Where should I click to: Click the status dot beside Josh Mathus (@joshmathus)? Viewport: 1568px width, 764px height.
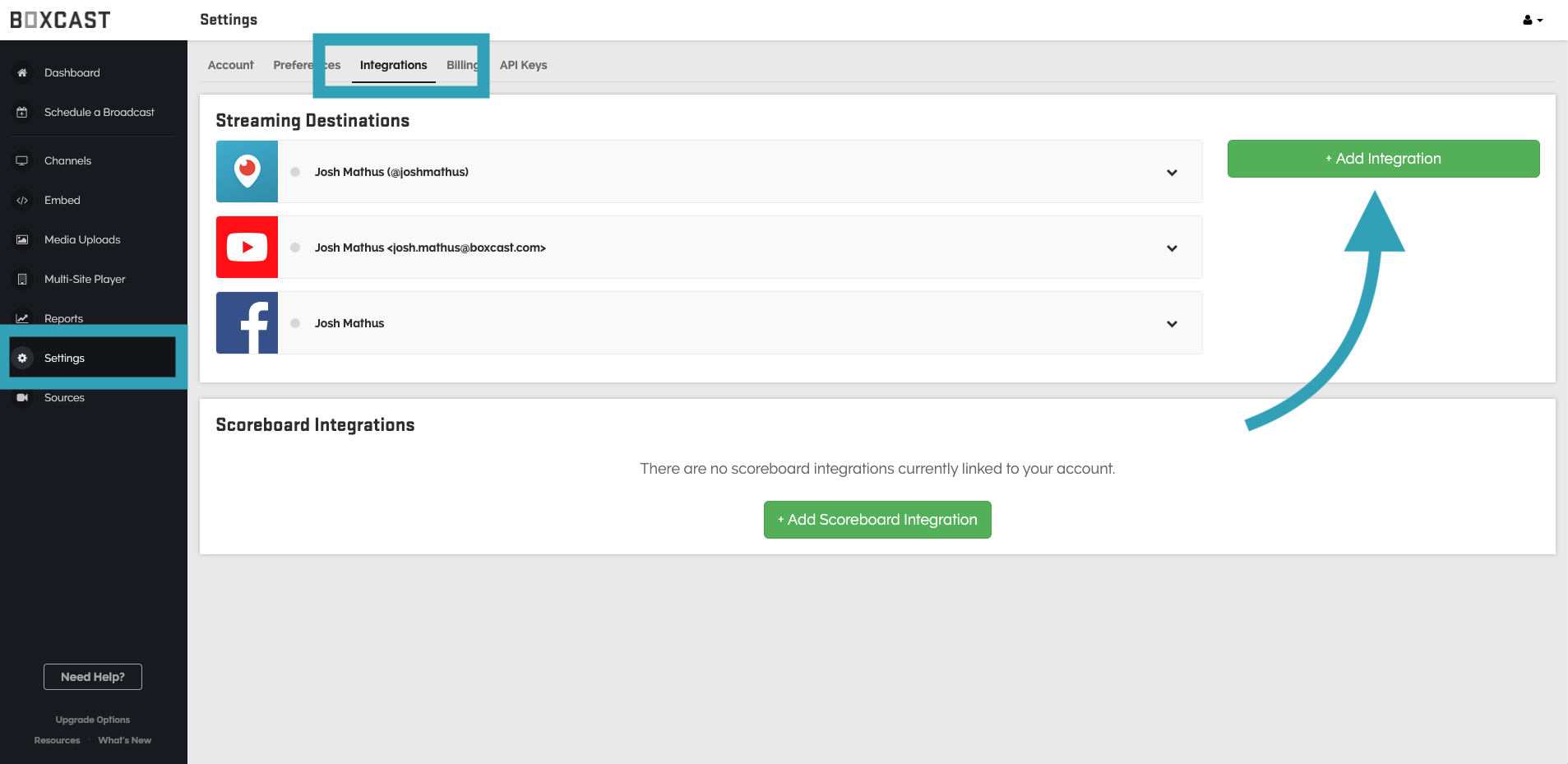[x=295, y=172]
